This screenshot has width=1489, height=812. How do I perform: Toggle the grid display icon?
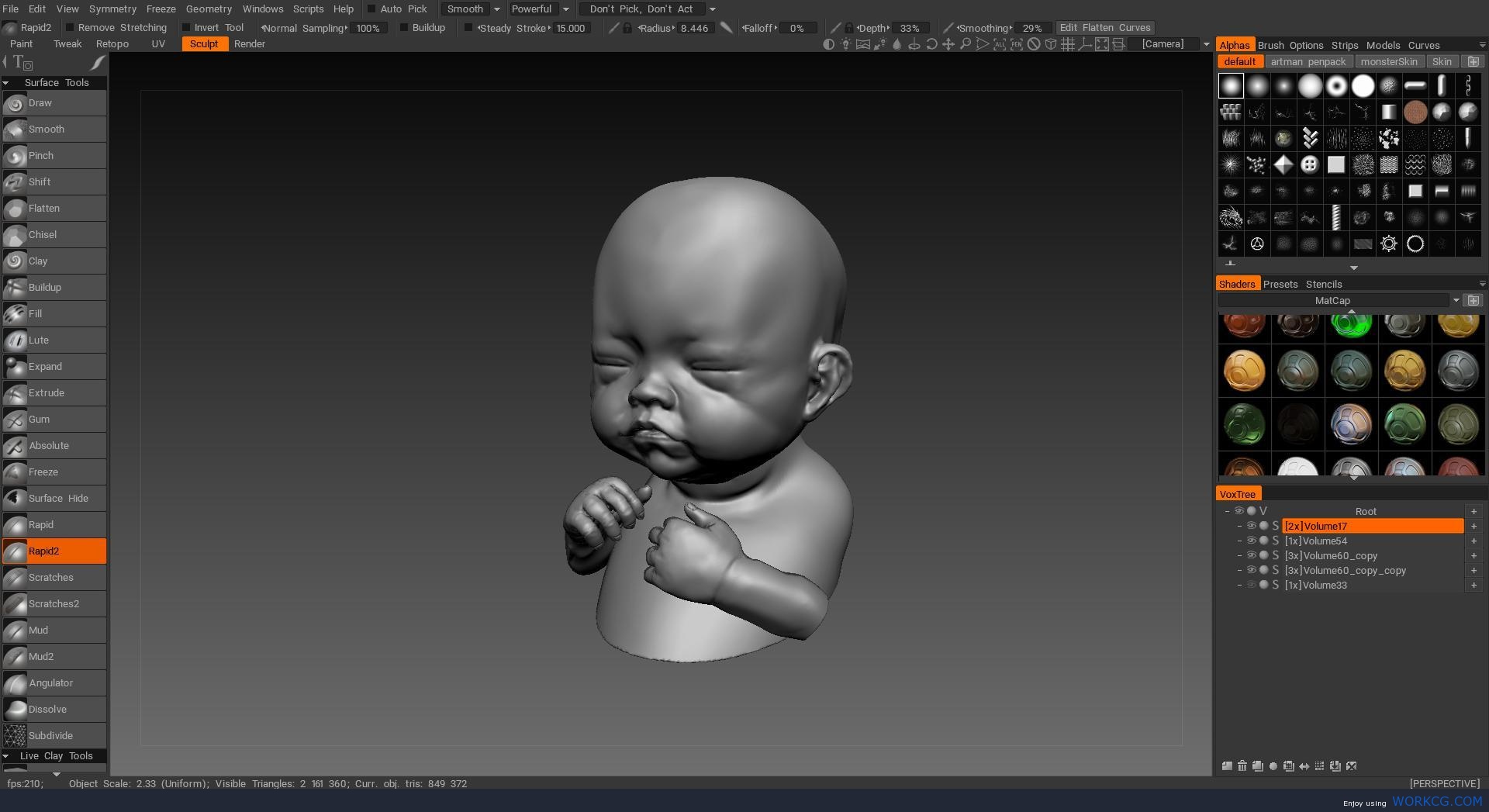tap(1068, 44)
